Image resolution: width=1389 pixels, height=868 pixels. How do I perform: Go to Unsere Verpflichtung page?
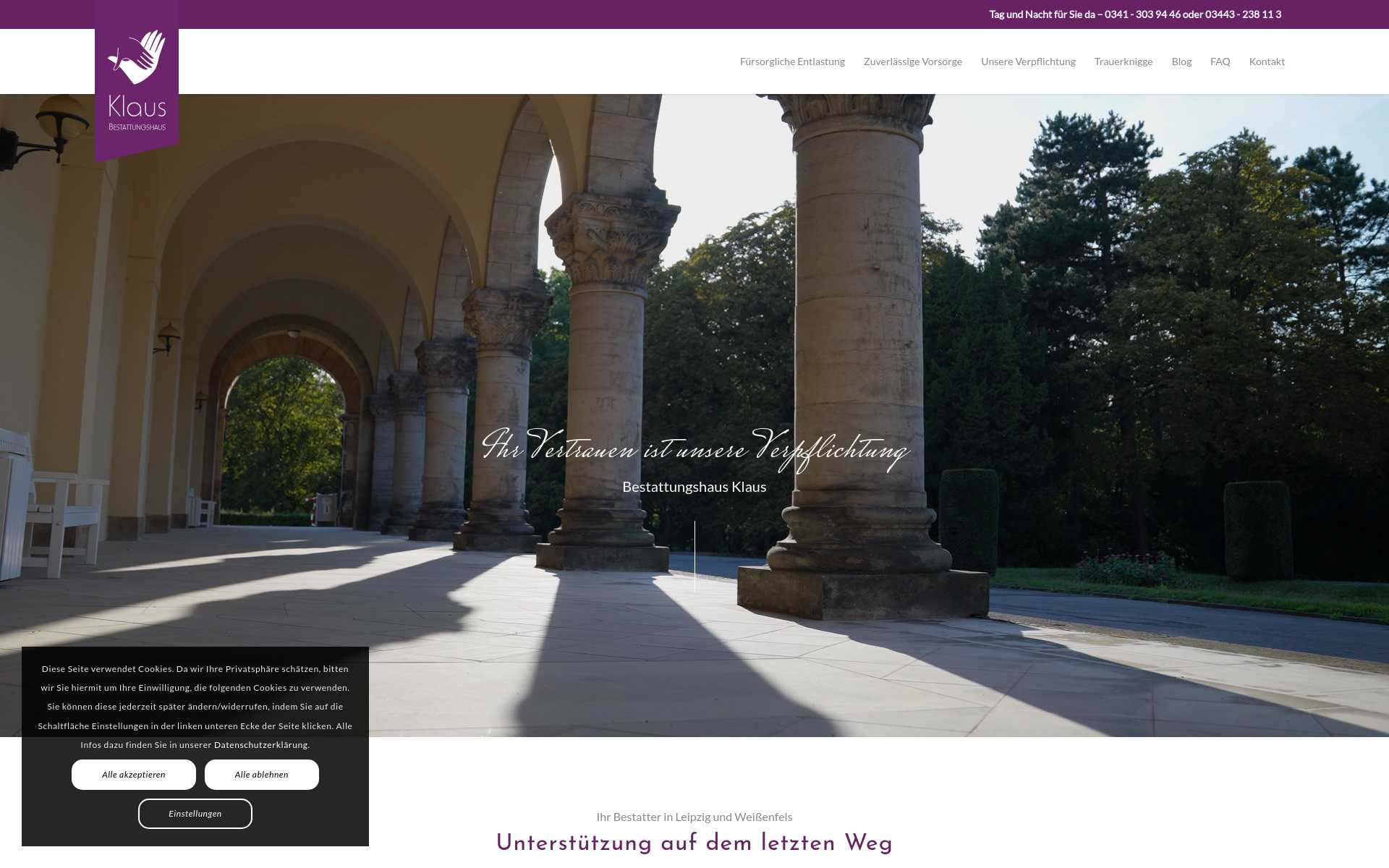click(x=1028, y=61)
